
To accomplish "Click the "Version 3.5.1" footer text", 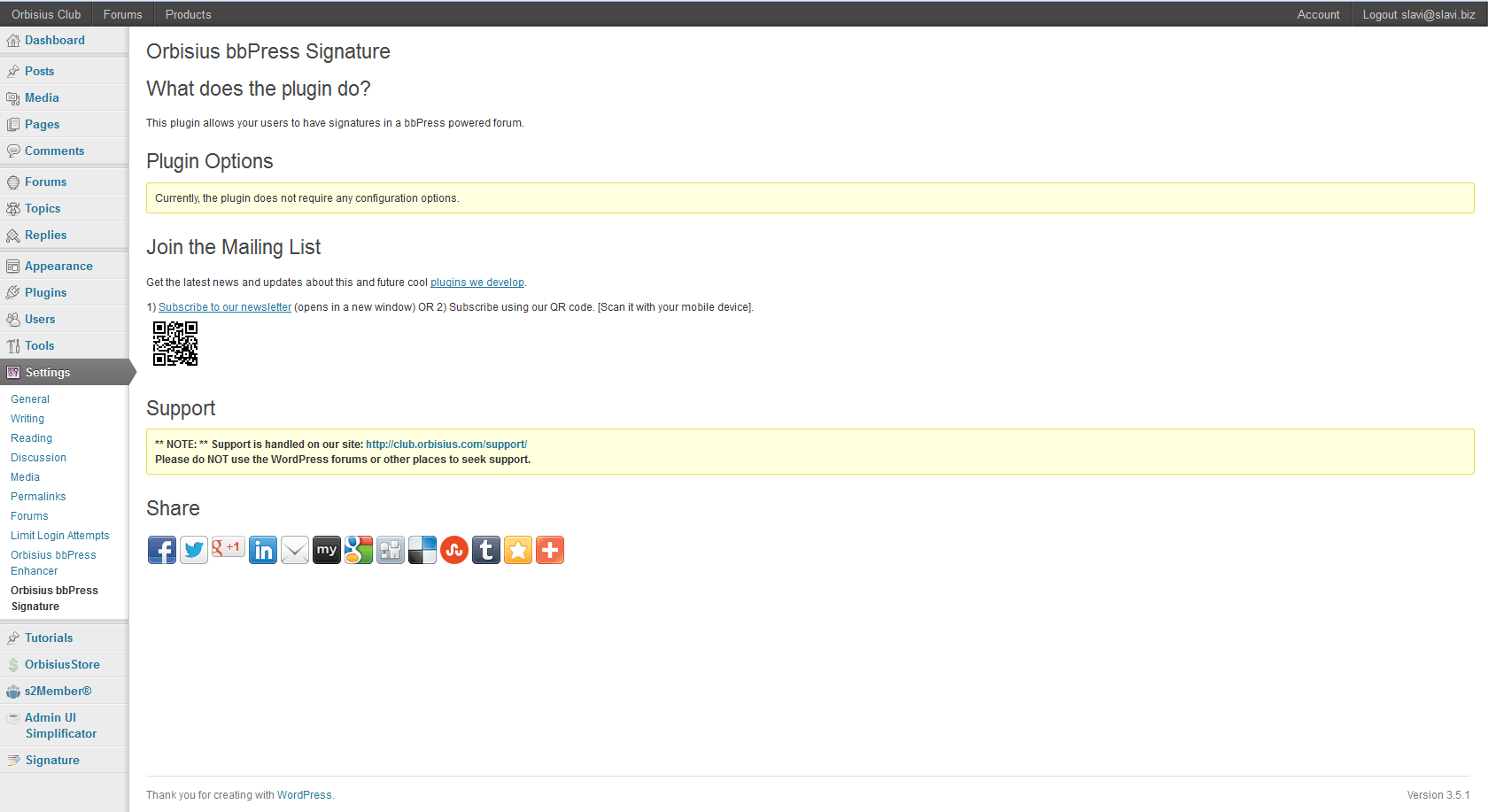I will [1438, 795].
